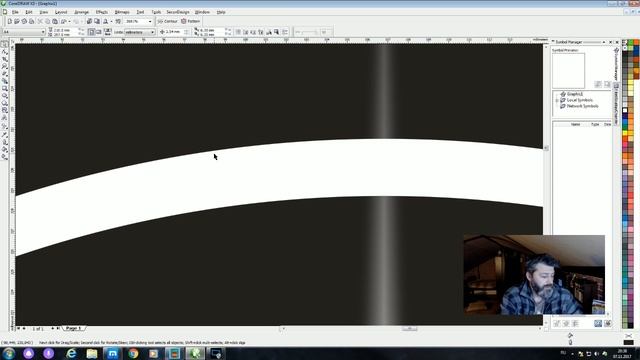Click the Export icon
Screen dimensions: 640x360
tap(97, 21)
